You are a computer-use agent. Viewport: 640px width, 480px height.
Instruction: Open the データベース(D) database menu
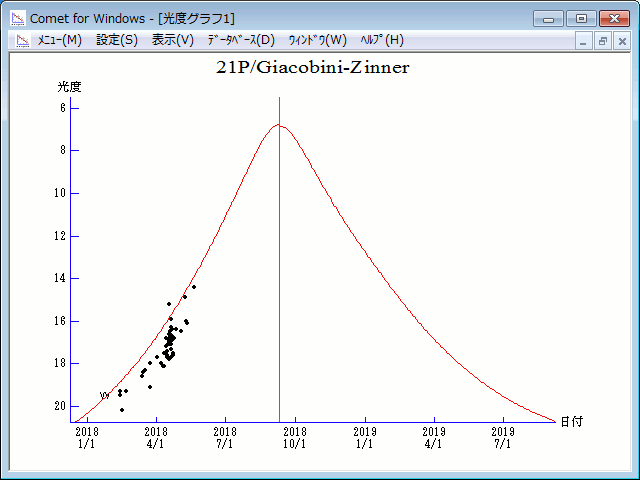click(240, 40)
